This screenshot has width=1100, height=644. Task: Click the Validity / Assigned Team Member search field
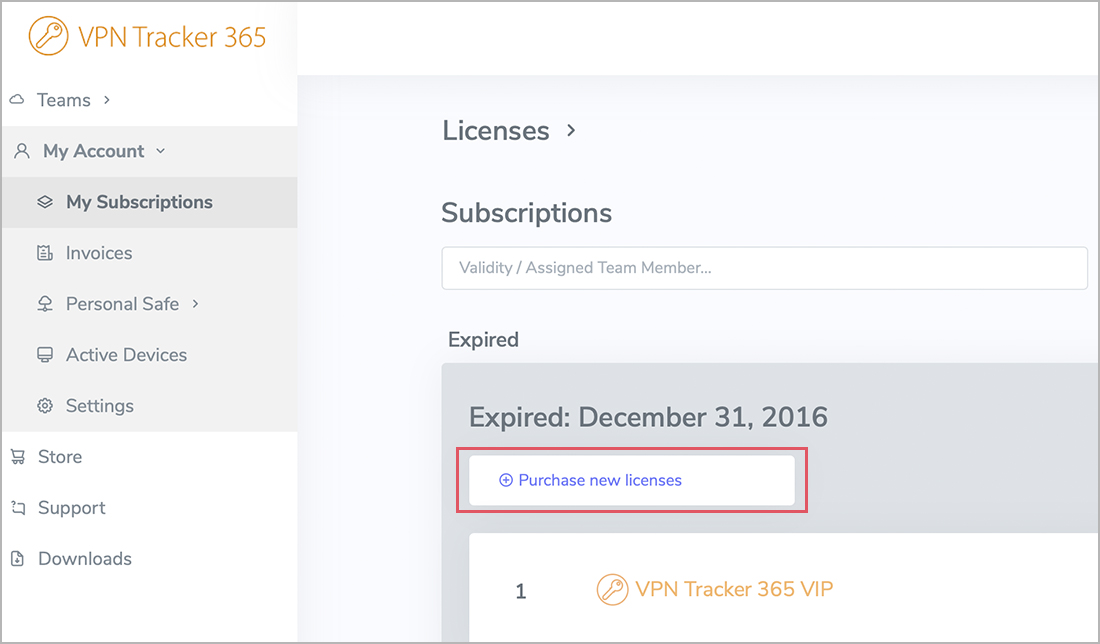764,268
